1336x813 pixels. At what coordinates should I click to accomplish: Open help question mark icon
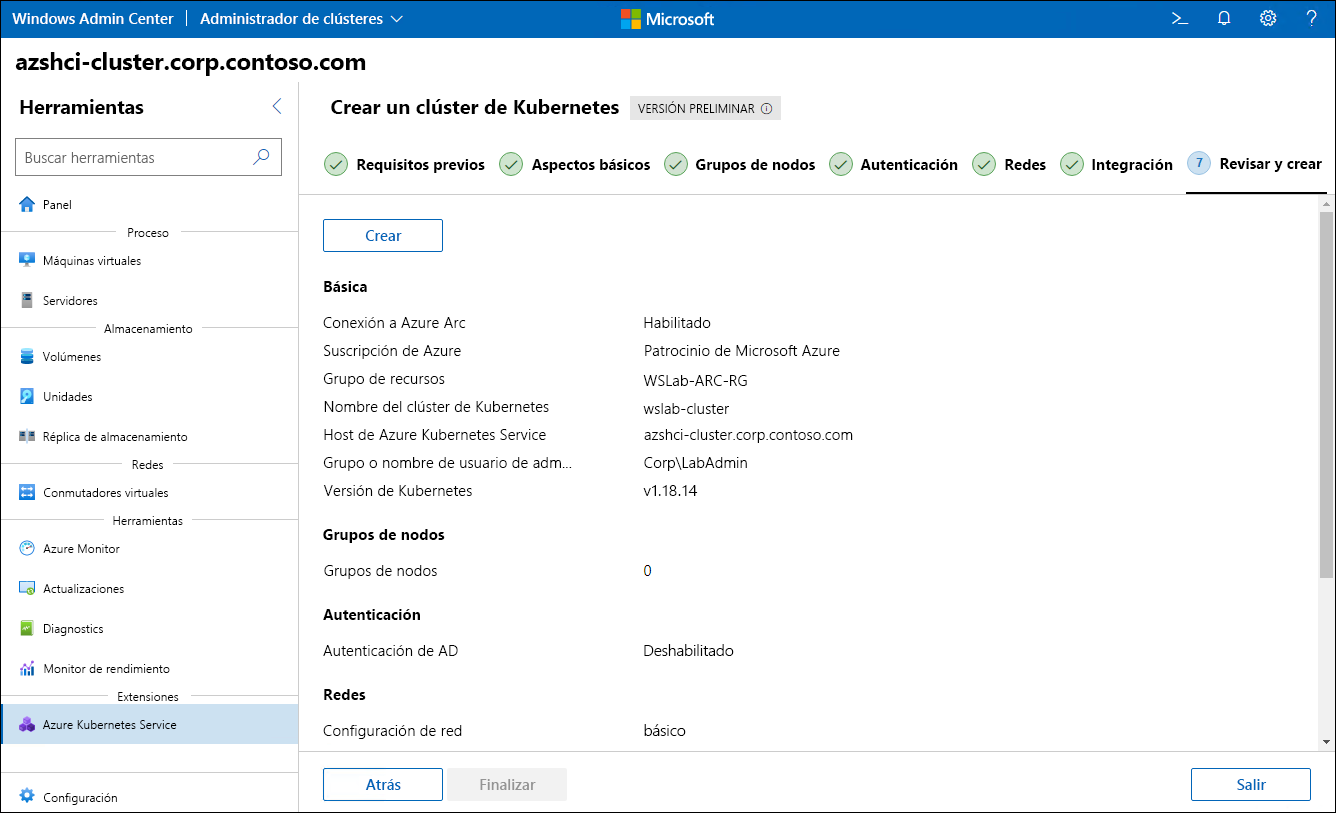(1312, 19)
